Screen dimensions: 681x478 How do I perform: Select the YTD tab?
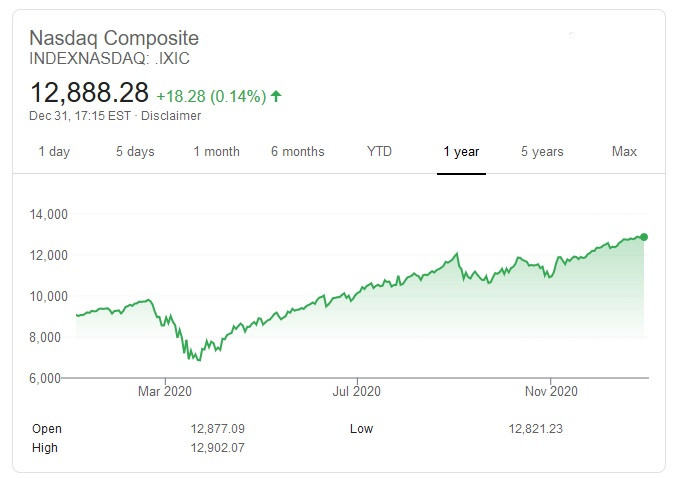coord(380,152)
